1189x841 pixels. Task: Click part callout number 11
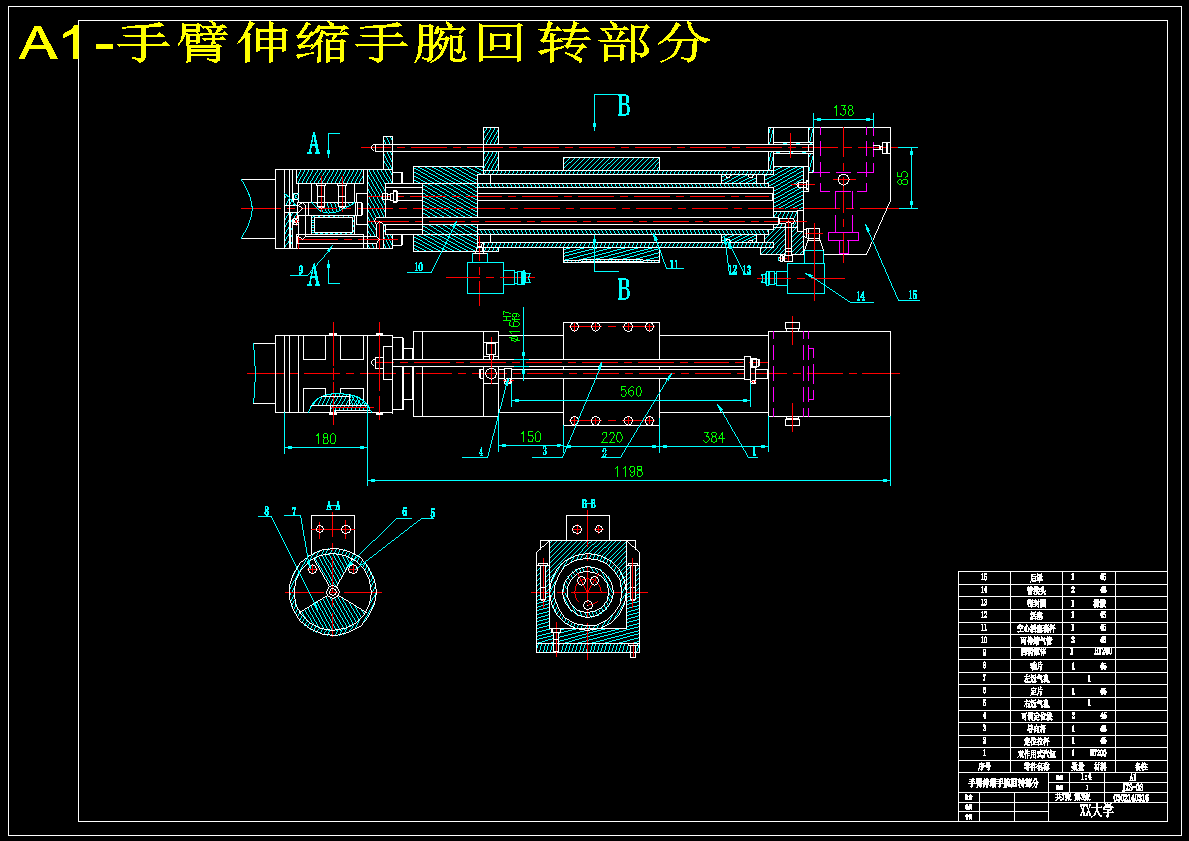(x=673, y=264)
